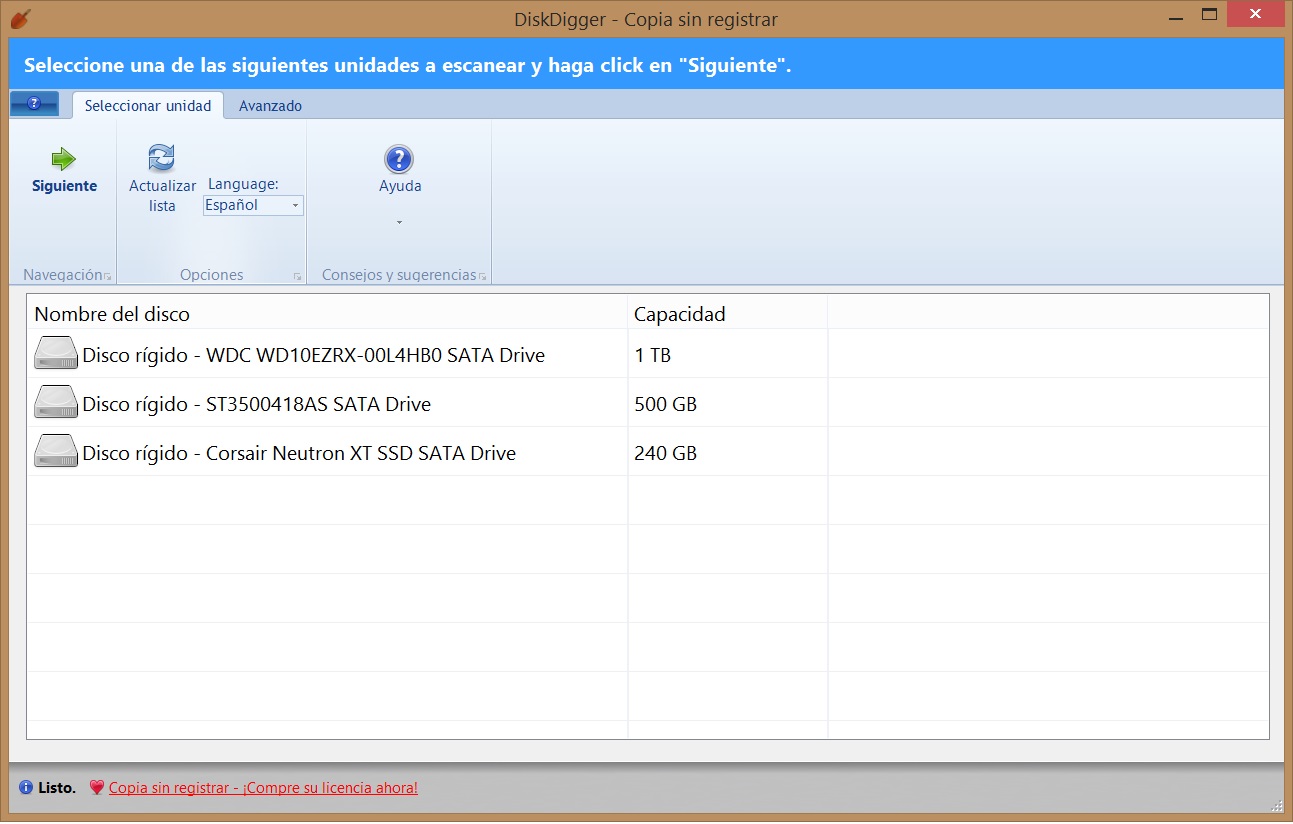Click the drive icon for Corsair Neutron disk
The width and height of the screenshot is (1293, 824).
tap(56, 451)
